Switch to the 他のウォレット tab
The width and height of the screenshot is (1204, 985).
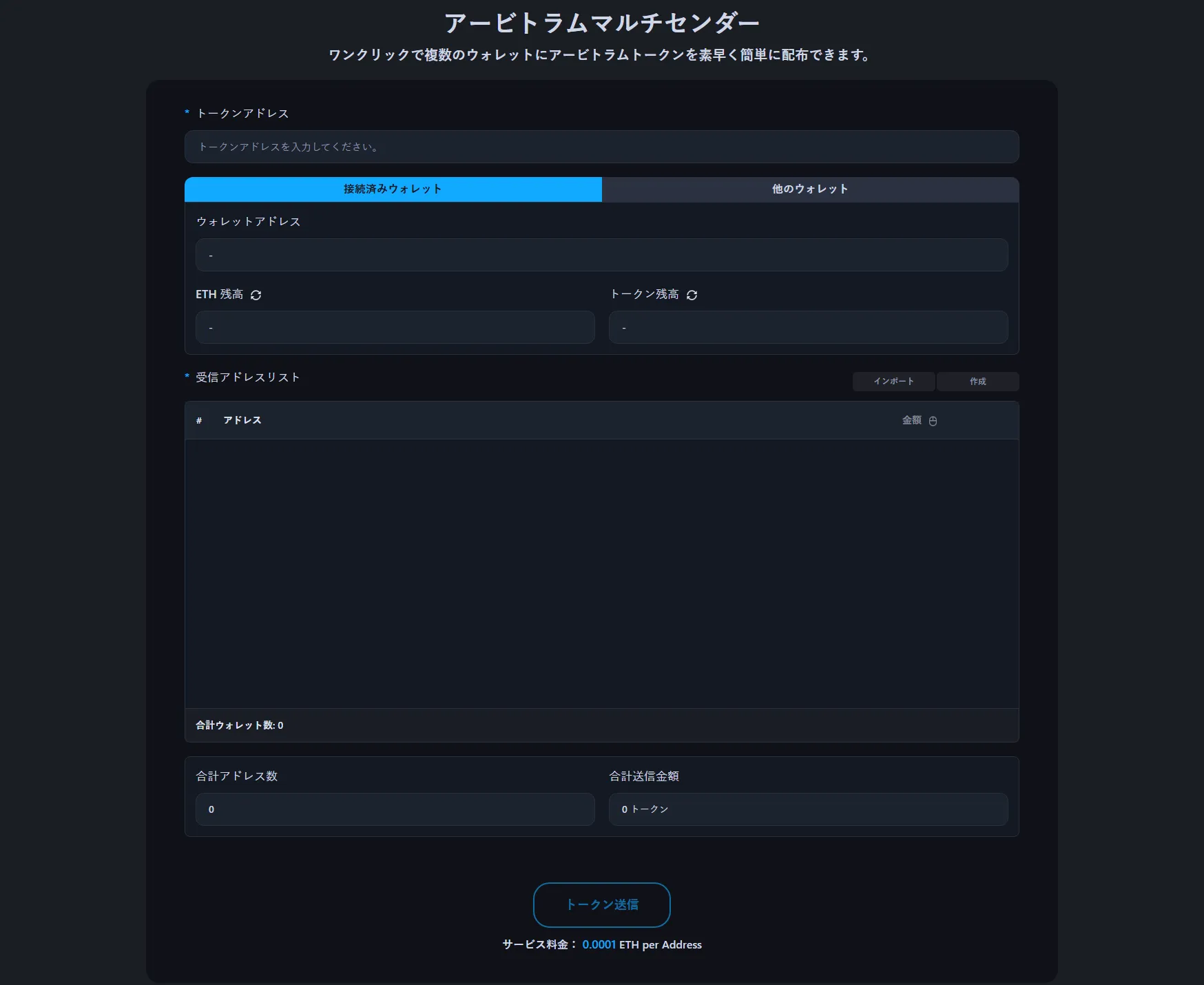810,189
